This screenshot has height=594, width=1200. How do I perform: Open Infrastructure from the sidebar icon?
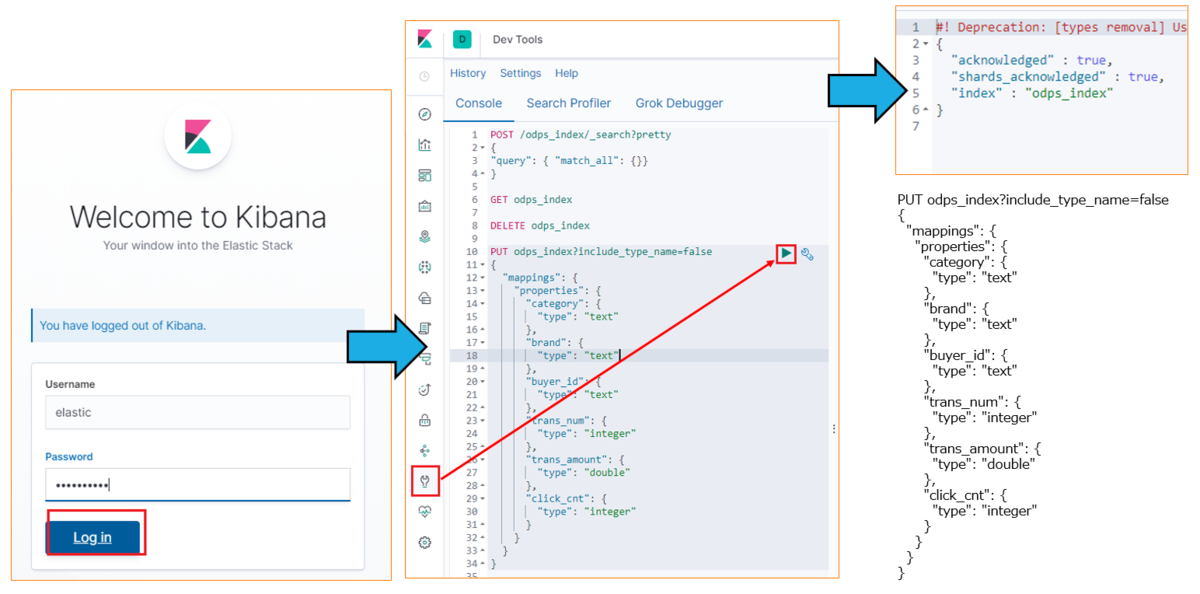425,298
